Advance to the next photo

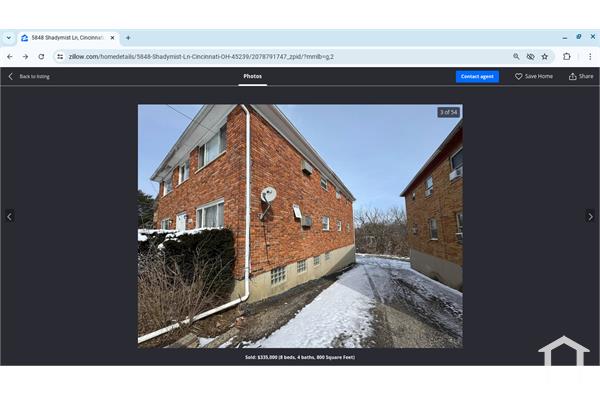590,217
